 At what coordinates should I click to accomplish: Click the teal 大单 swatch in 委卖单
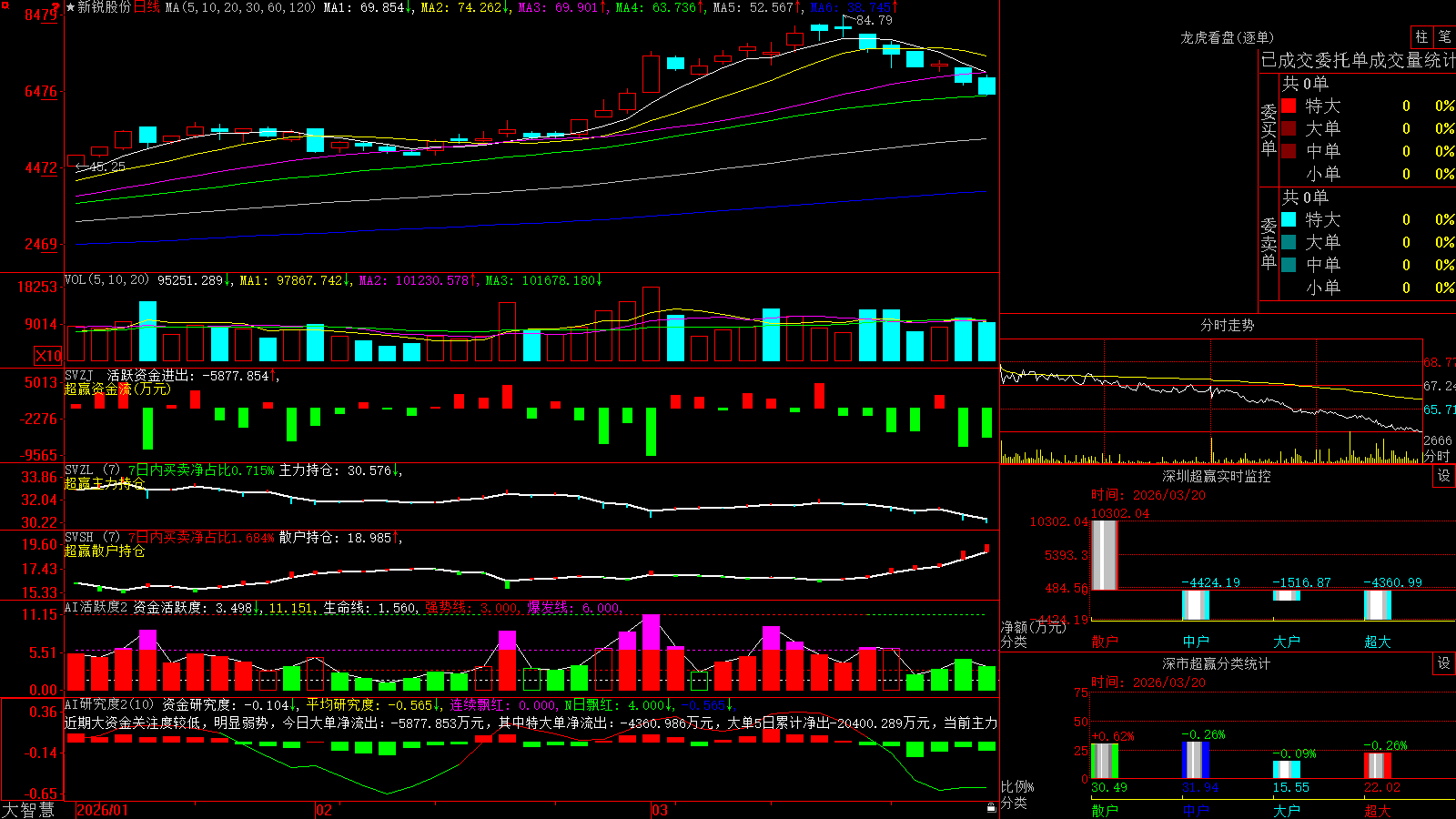tap(1289, 242)
